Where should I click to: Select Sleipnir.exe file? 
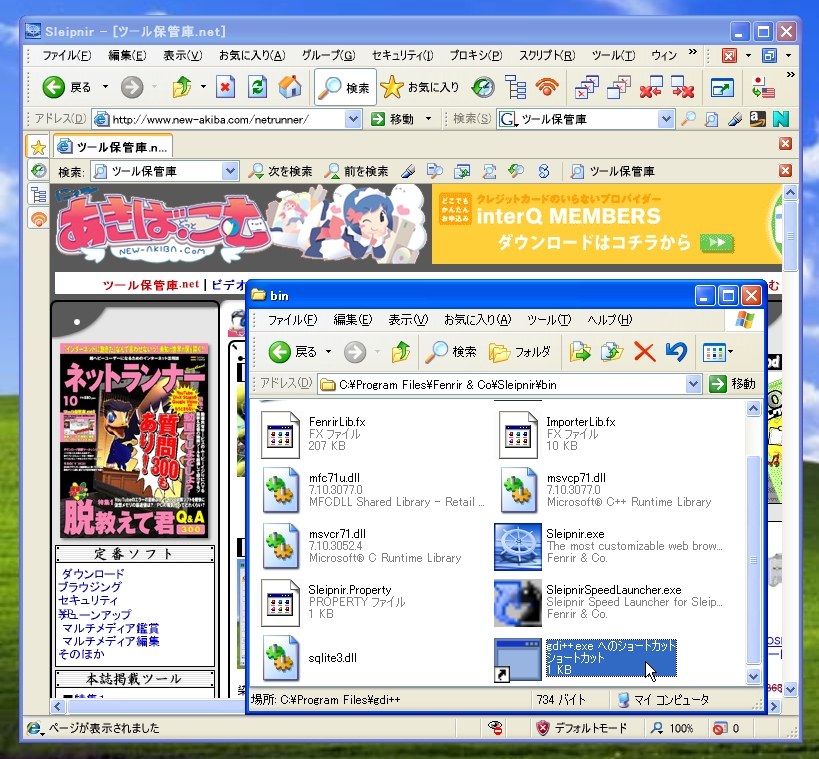tap(609, 546)
